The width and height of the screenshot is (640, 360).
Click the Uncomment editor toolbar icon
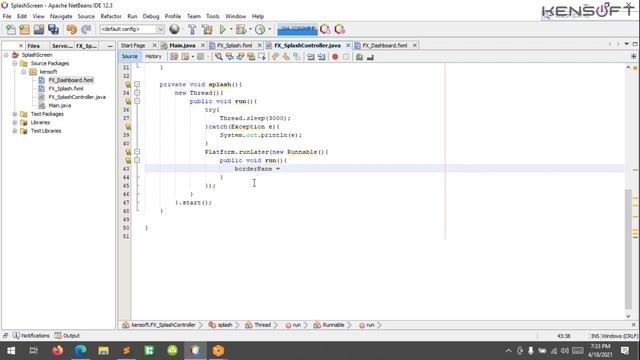pos(370,57)
